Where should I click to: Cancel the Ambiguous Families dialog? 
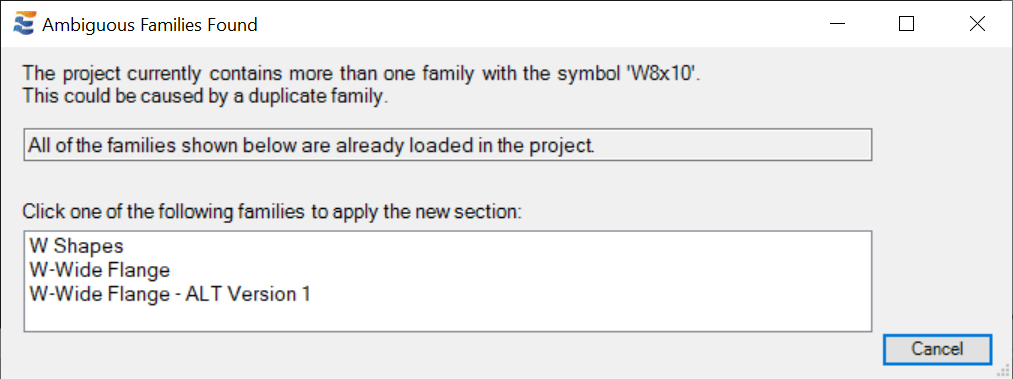tap(937, 349)
